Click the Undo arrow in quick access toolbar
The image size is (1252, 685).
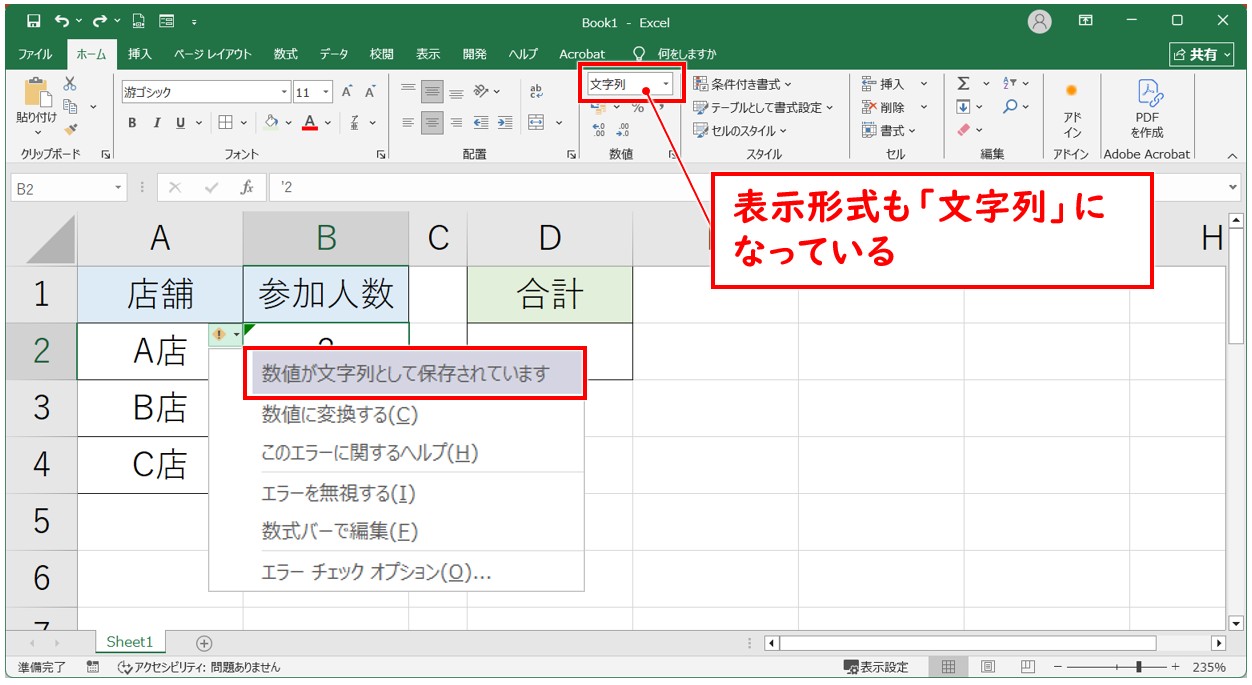tap(63, 21)
